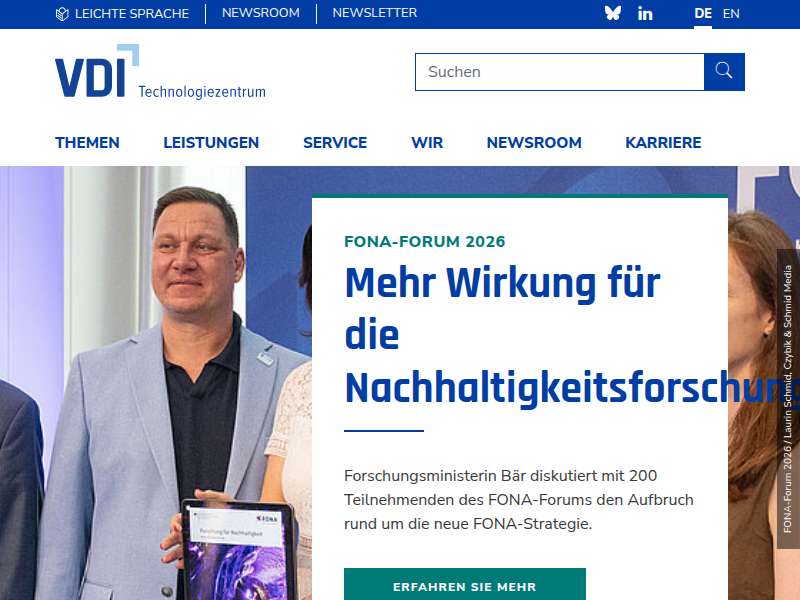
Task: Click the magnifier search button
Action: coord(724,72)
